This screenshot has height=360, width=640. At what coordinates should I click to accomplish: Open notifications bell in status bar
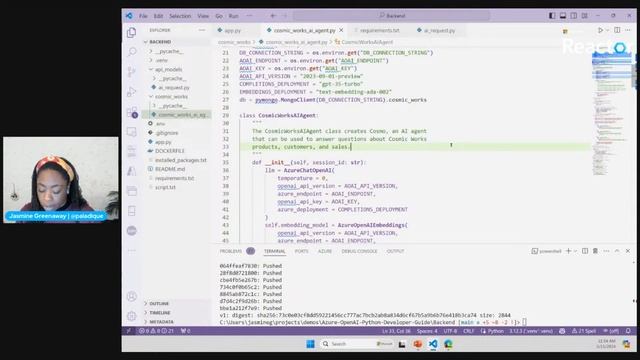coord(628,331)
